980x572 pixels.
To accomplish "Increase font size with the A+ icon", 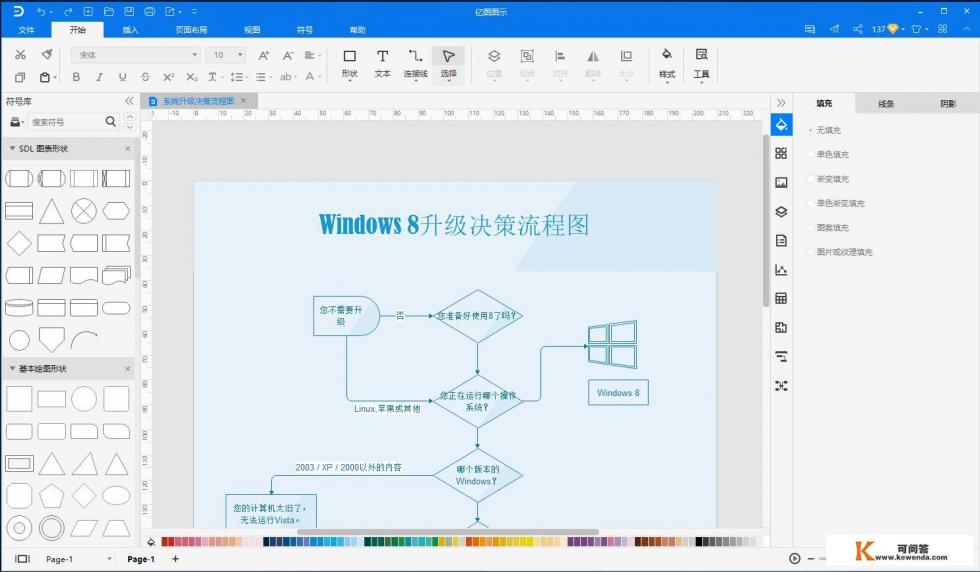I will click(264, 55).
